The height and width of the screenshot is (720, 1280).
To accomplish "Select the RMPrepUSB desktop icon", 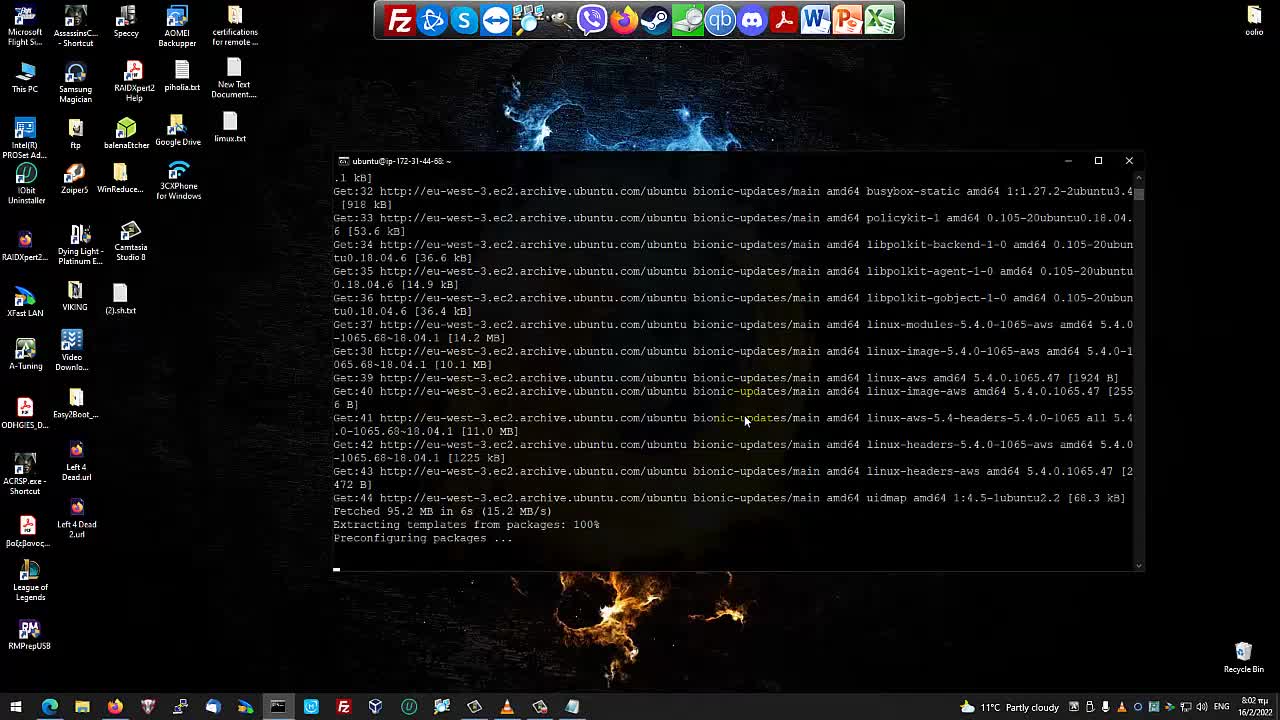I will point(29,635).
